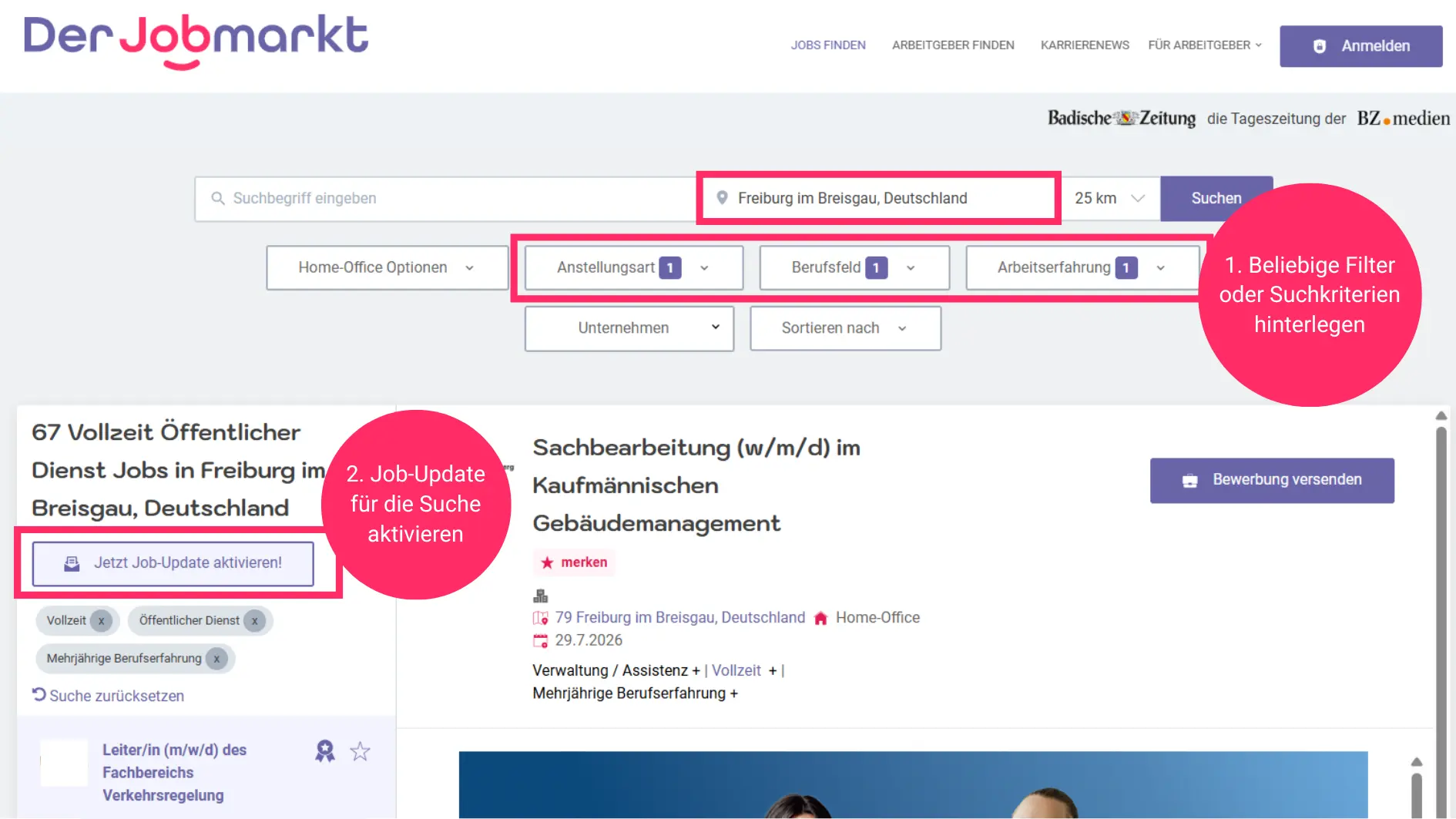The height and width of the screenshot is (819, 1456).
Task: Click the Home-Office house icon
Action: pyautogui.click(x=820, y=618)
